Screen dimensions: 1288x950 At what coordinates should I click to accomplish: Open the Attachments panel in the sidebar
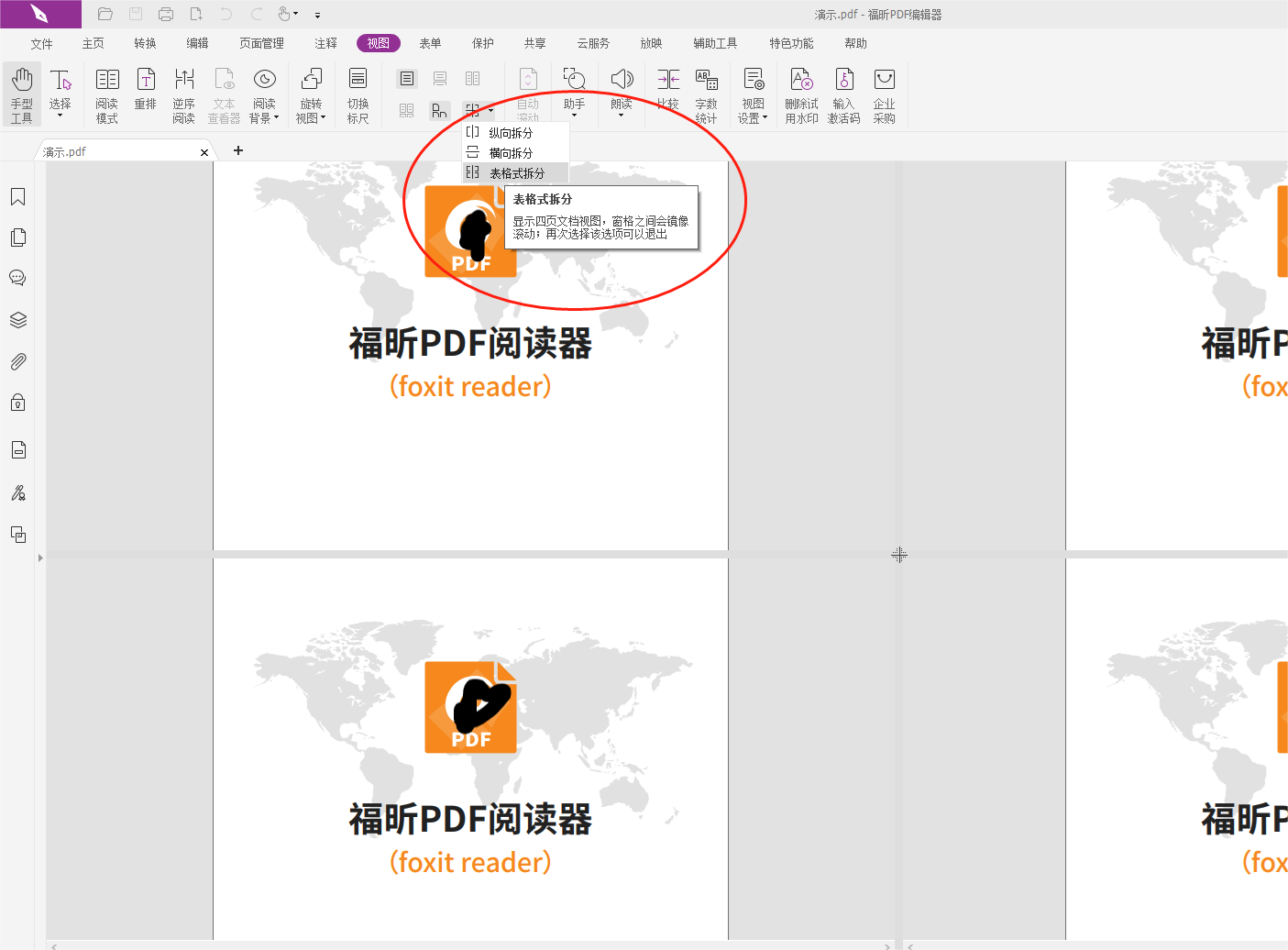pyautogui.click(x=18, y=360)
